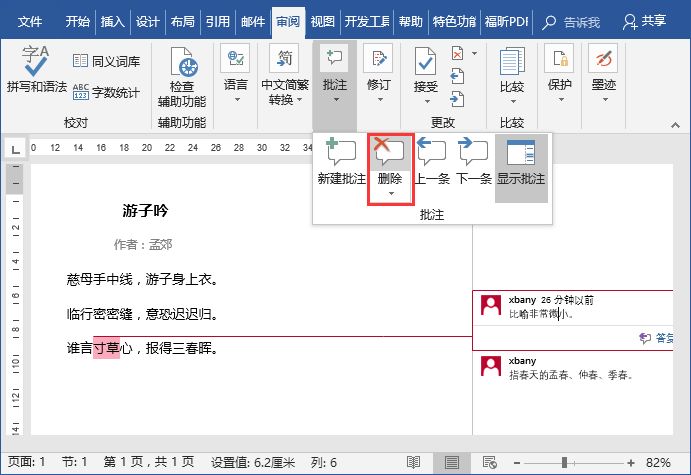
Task: Open Word Count (字数统计)
Action: point(106,92)
